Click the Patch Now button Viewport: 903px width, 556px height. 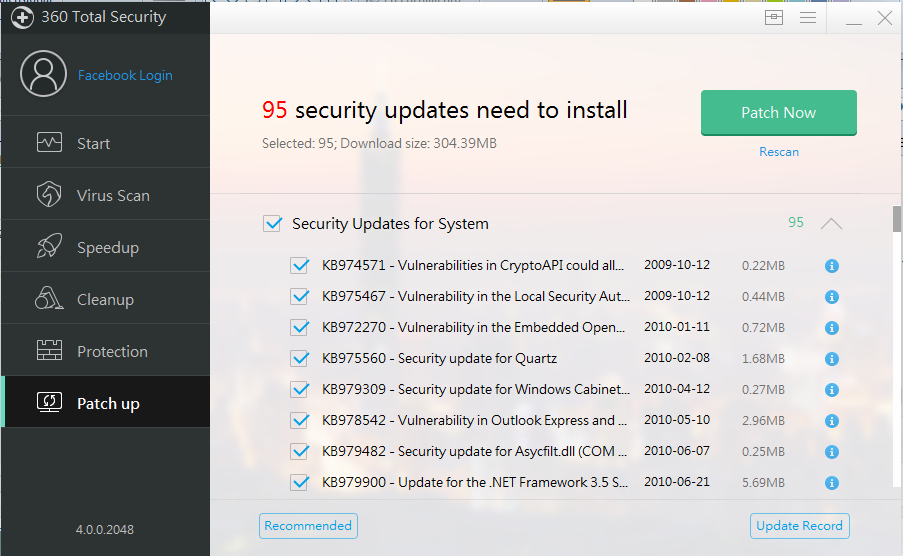(x=778, y=113)
